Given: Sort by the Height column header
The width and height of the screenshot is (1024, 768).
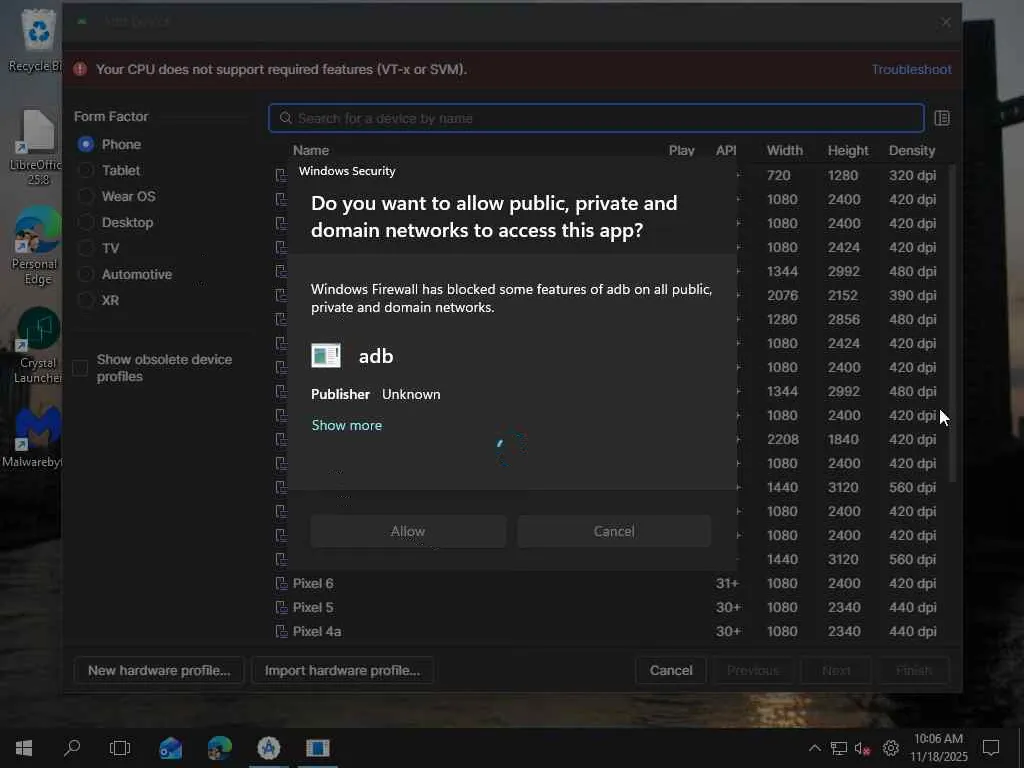Looking at the screenshot, I should 848,150.
